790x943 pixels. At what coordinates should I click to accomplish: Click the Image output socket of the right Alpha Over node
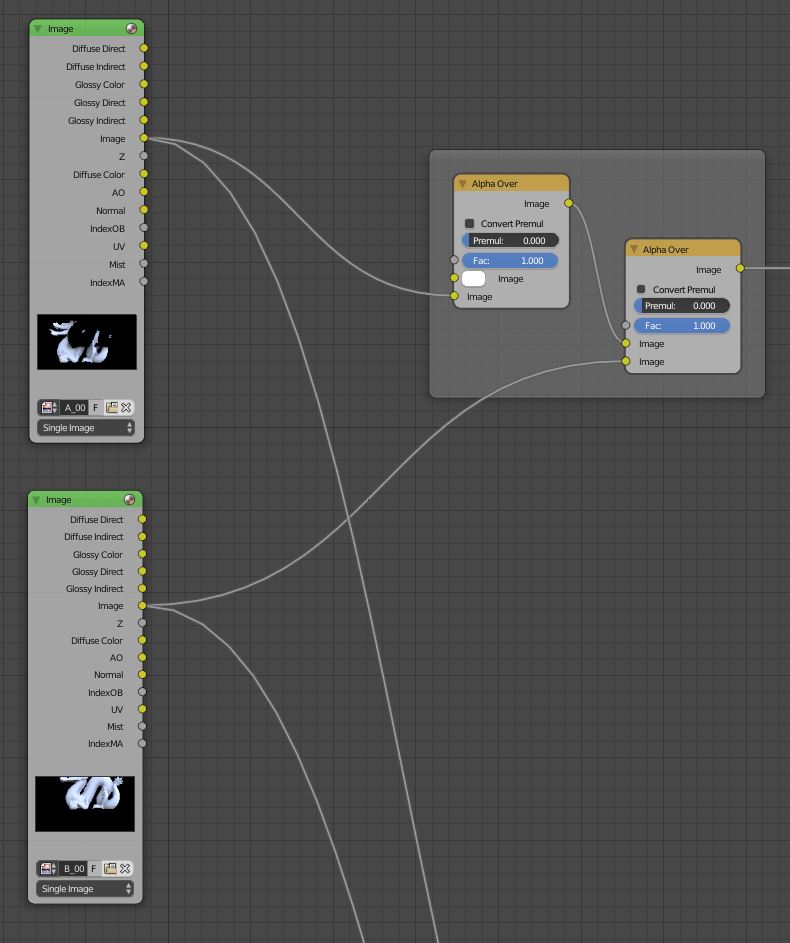740,268
